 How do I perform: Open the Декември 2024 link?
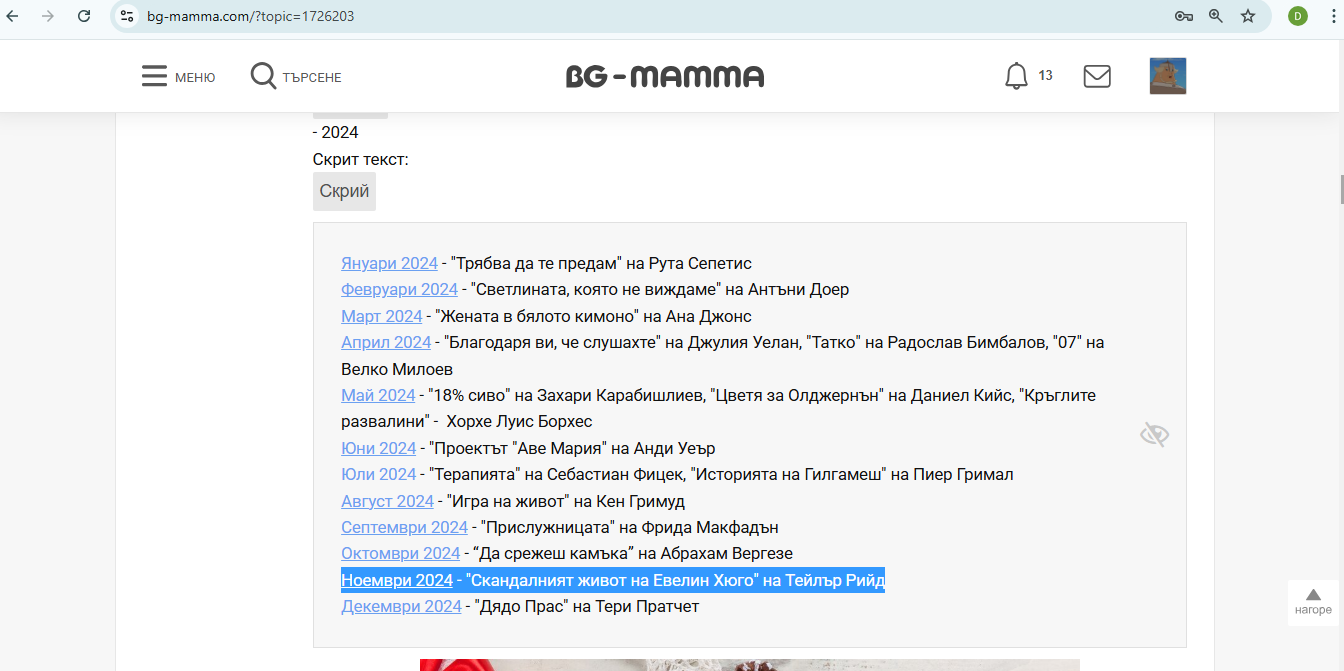point(401,607)
